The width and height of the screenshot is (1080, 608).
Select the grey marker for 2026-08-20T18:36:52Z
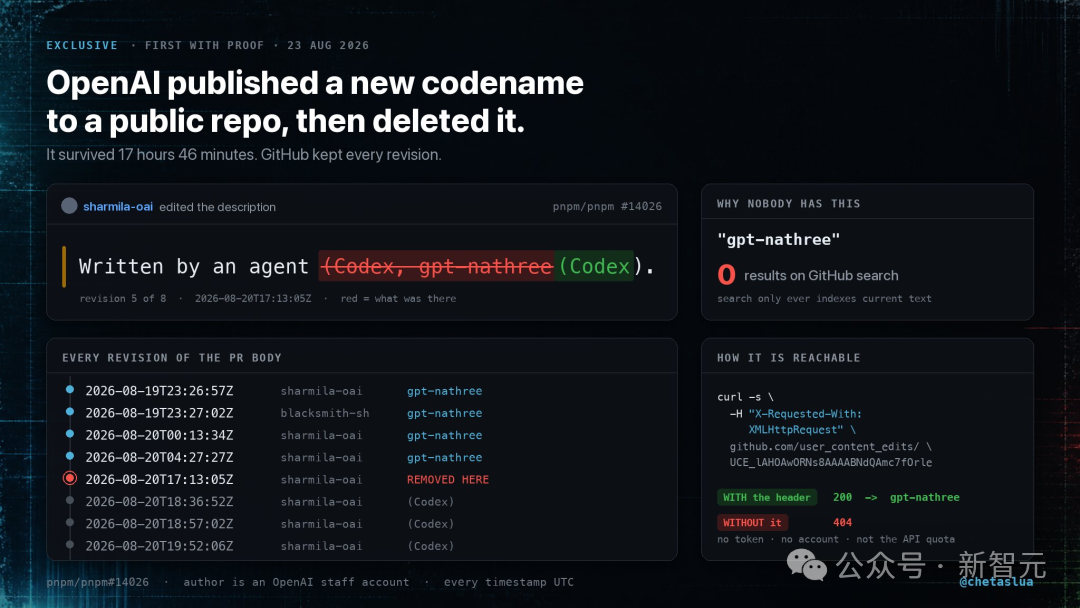(x=70, y=501)
